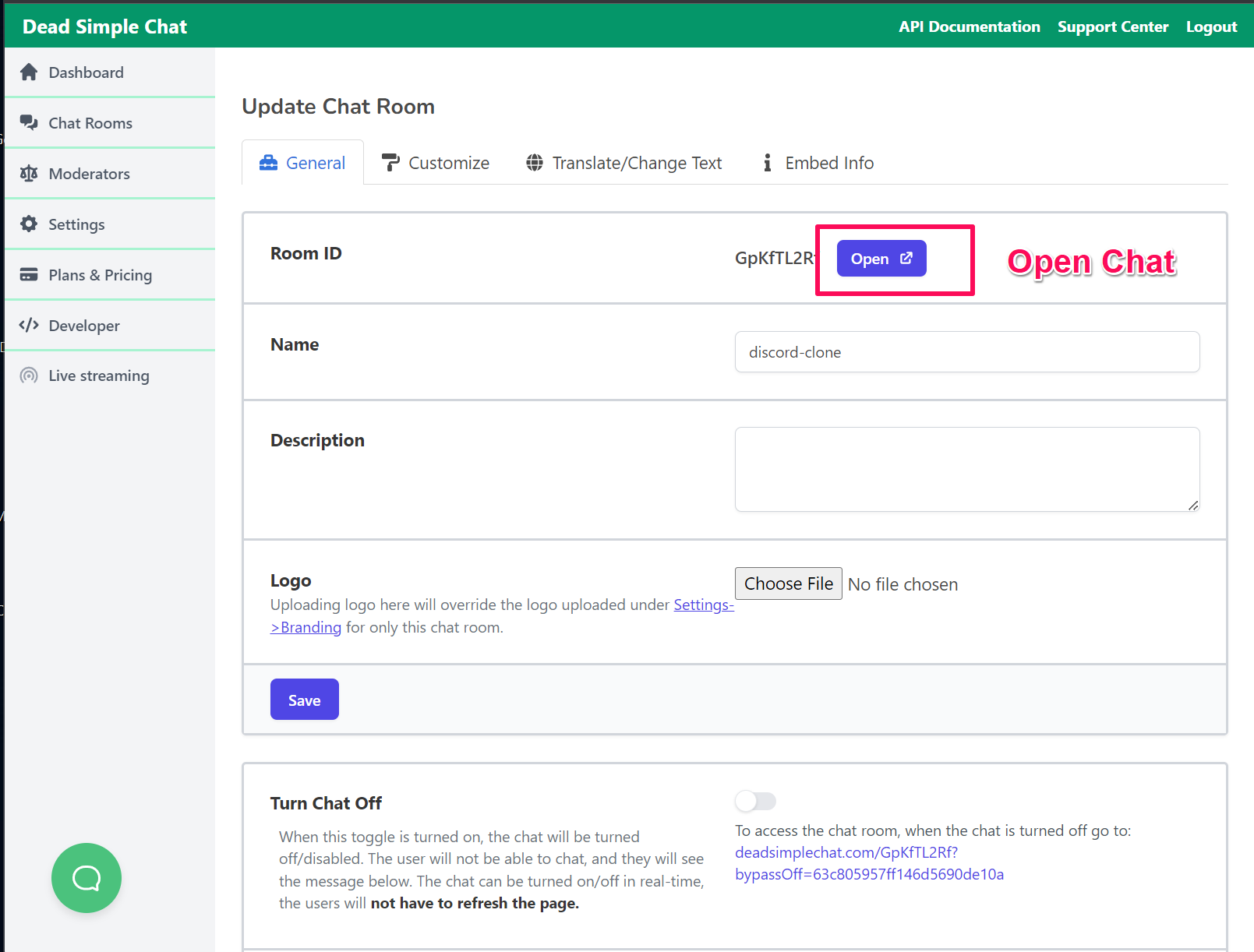Viewport: 1254px width, 952px height.
Task: Click the Developer code brackets icon
Action: pyautogui.click(x=29, y=325)
